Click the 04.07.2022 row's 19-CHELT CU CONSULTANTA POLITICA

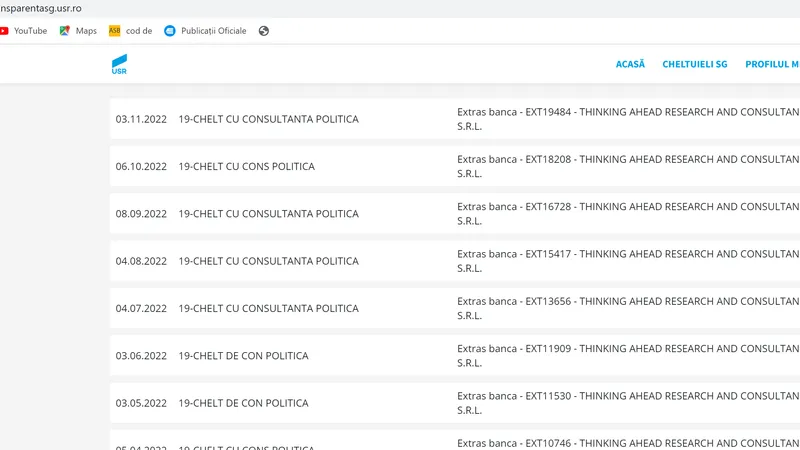click(268, 308)
